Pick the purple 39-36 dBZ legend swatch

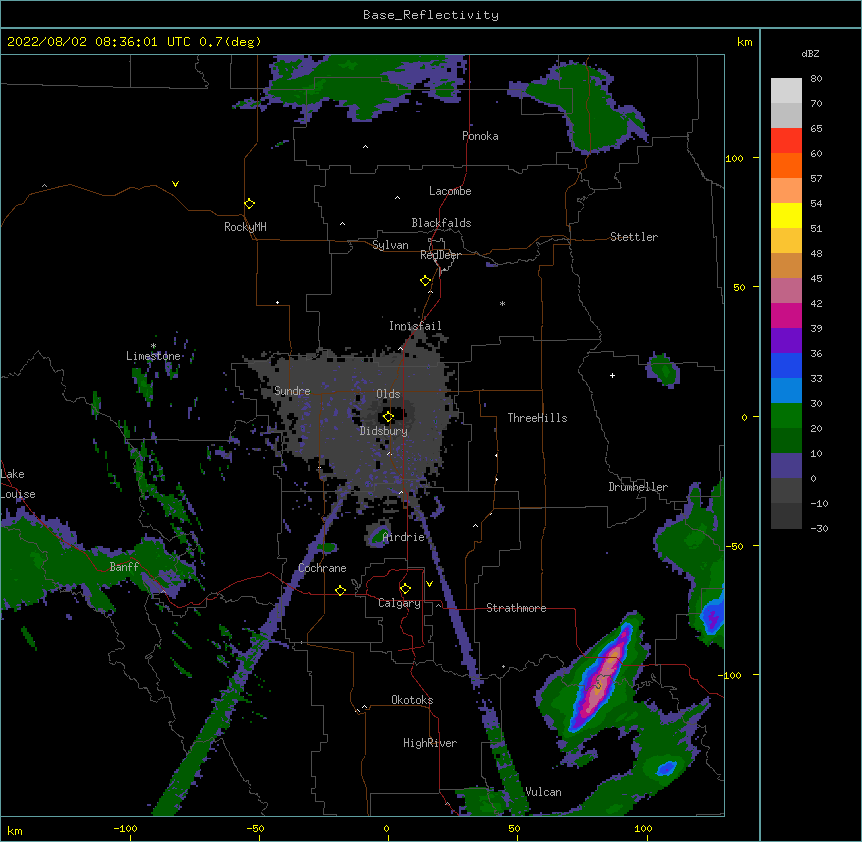(x=786, y=341)
